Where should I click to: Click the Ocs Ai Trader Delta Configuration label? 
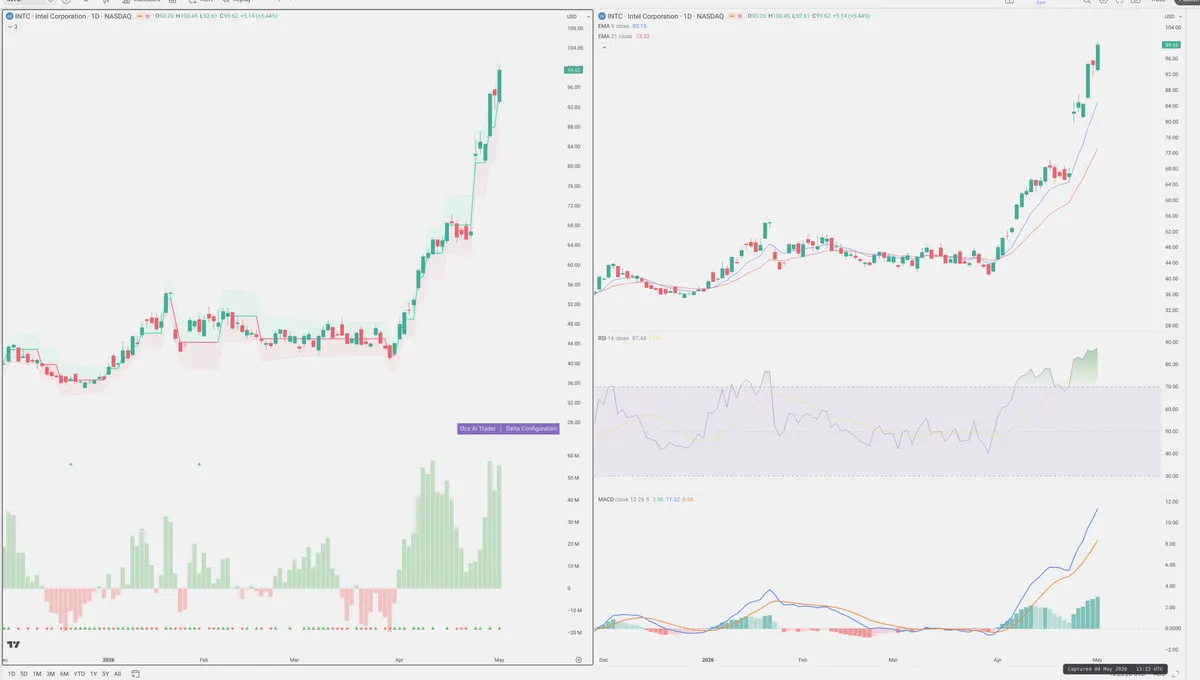pos(508,428)
